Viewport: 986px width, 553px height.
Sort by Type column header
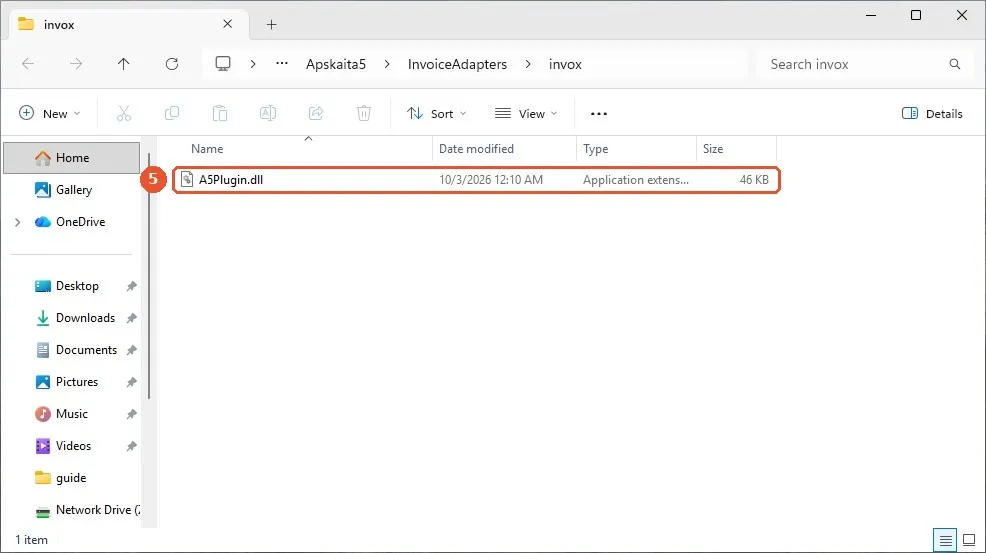point(595,149)
